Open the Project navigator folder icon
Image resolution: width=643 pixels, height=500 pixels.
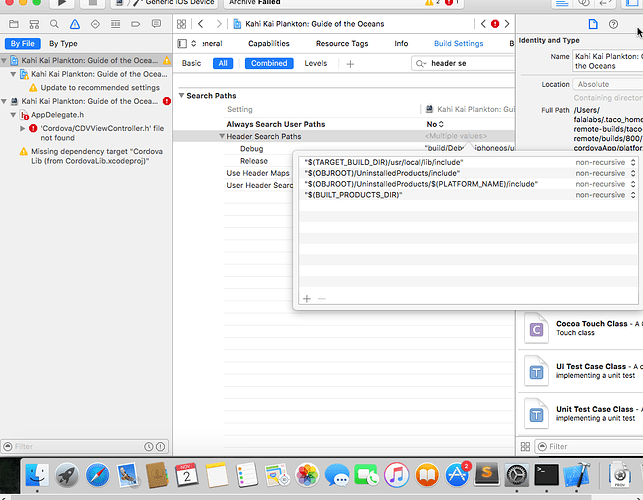[x=14, y=24]
